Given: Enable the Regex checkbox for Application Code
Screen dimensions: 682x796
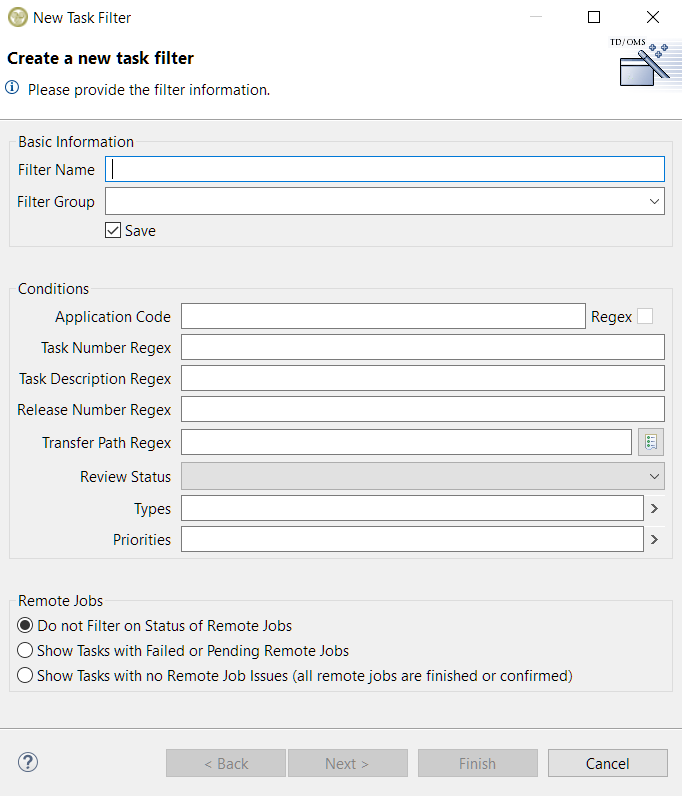Looking at the screenshot, I should pyautogui.click(x=645, y=316).
